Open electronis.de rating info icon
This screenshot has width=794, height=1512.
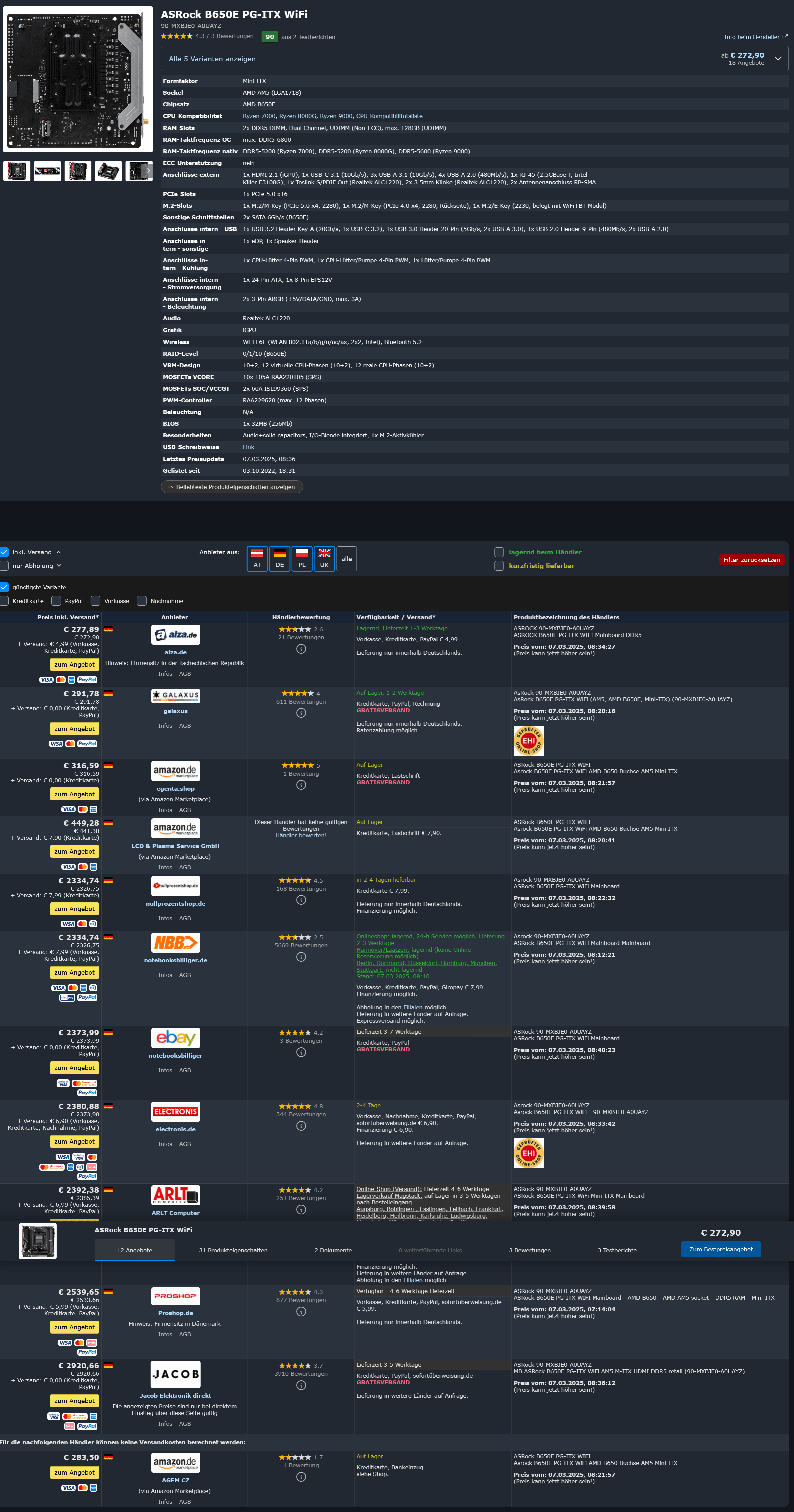[301, 1126]
